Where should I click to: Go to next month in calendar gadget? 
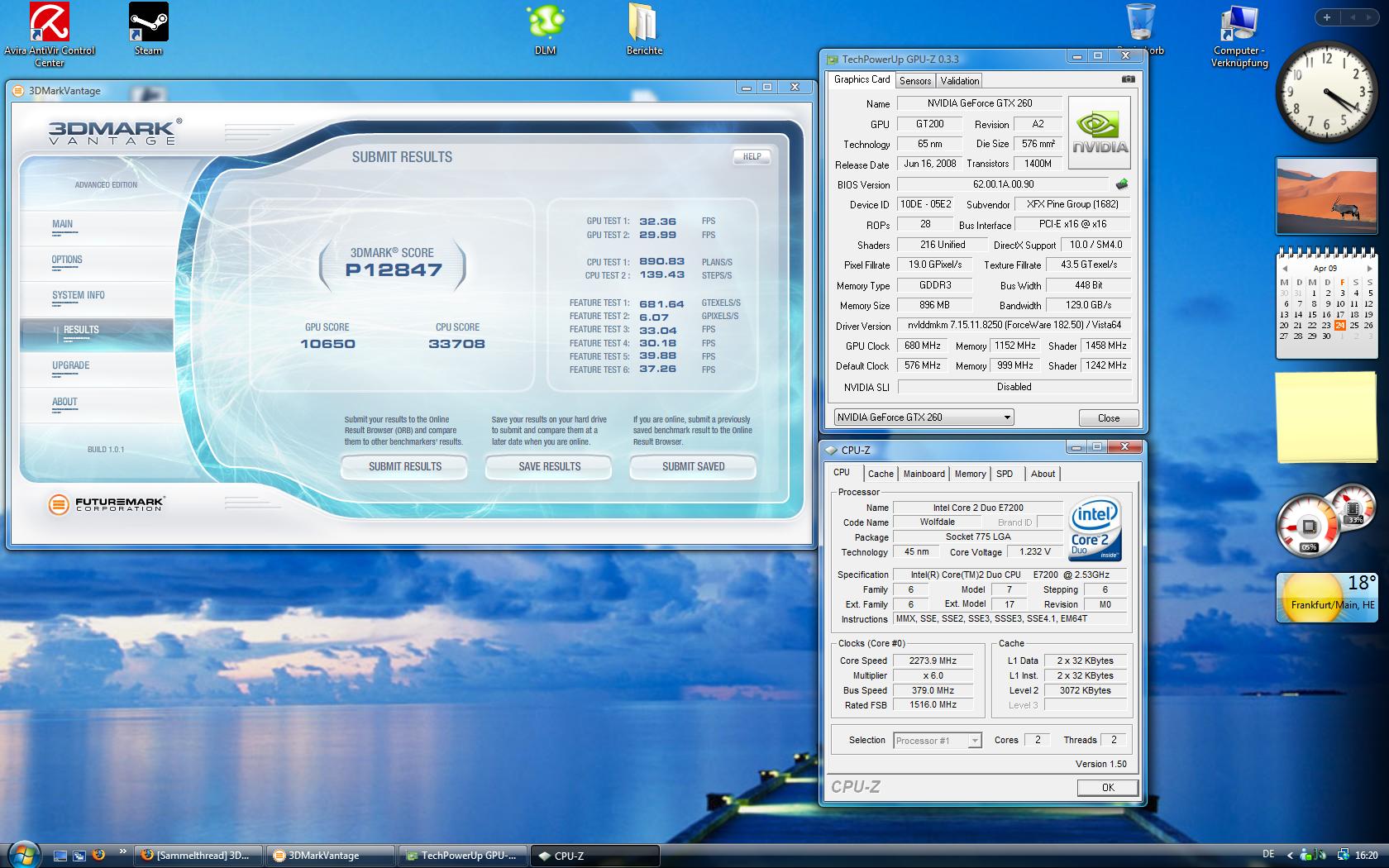pyautogui.click(x=1369, y=269)
